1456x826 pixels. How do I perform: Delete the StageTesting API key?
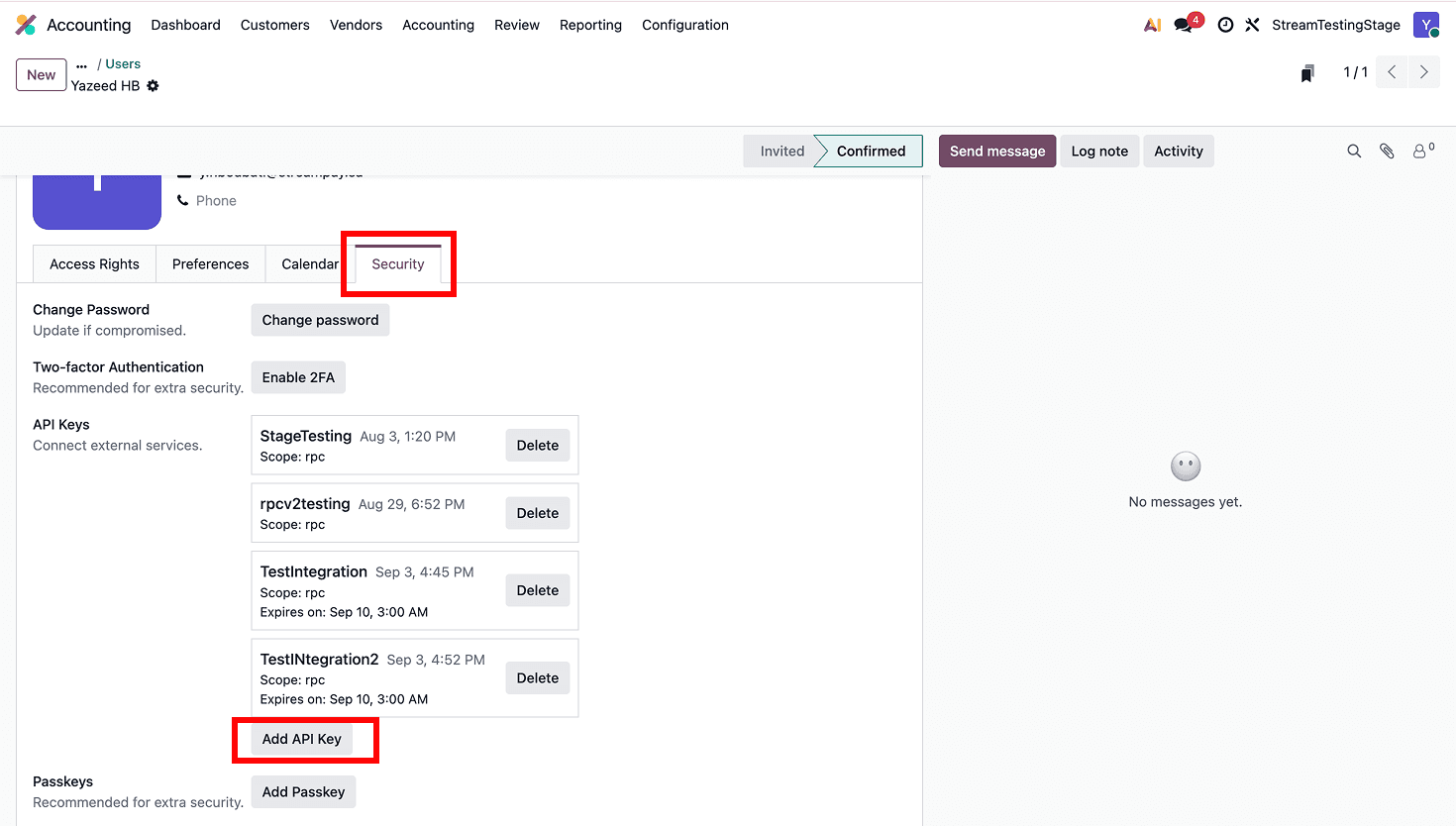point(538,446)
